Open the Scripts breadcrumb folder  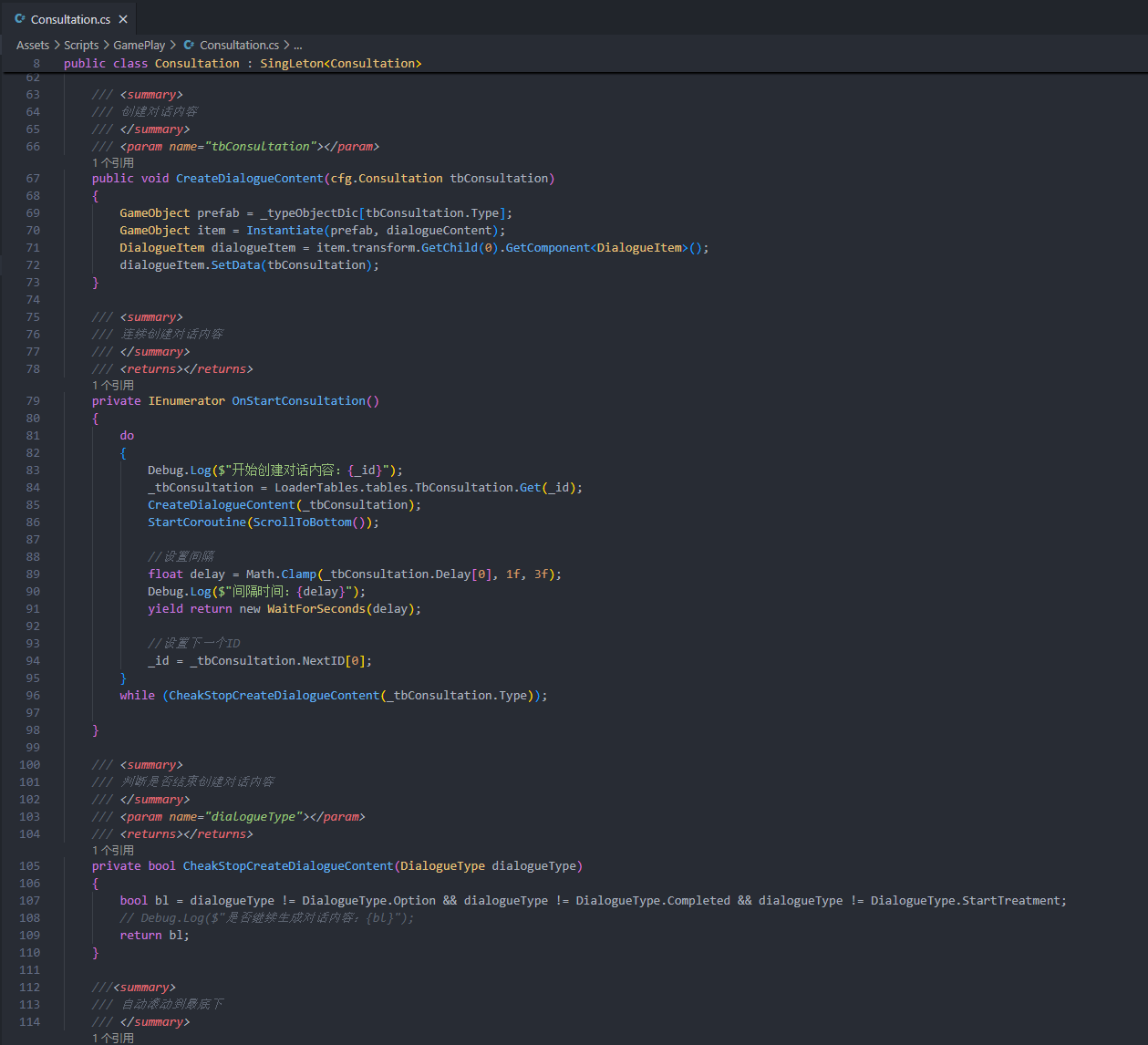click(81, 45)
